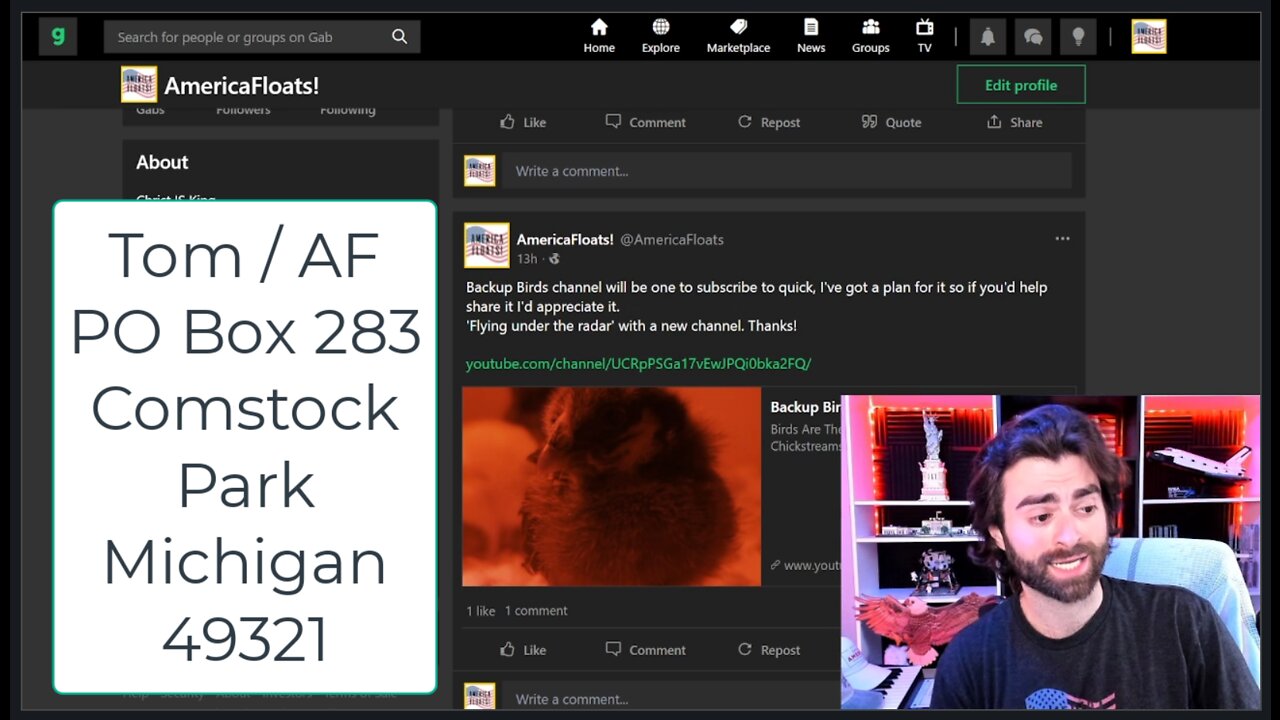Open the three-dot post options menu
Viewport: 1280px width, 720px height.
point(1062,239)
